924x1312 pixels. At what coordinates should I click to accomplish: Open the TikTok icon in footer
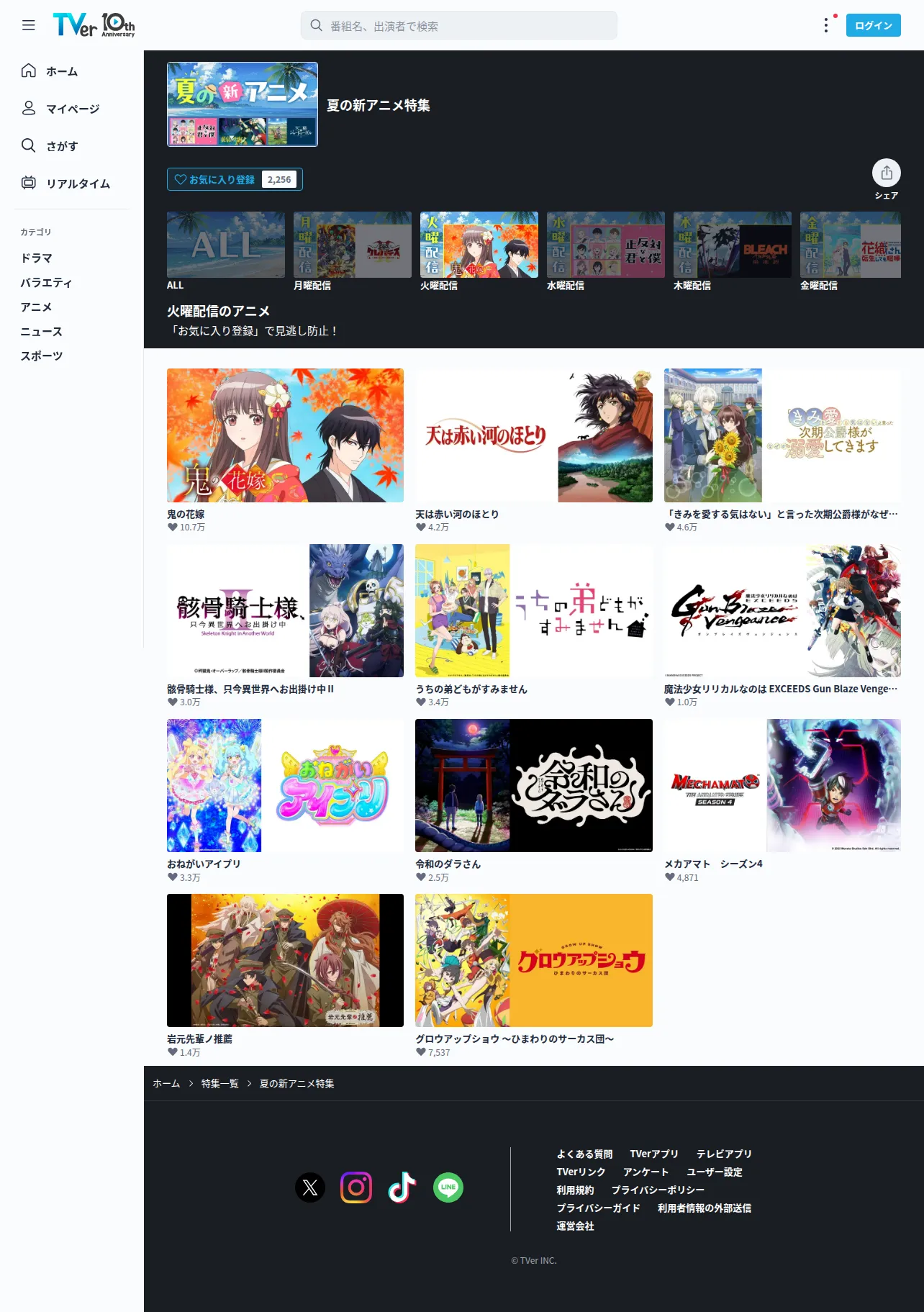click(x=402, y=1187)
